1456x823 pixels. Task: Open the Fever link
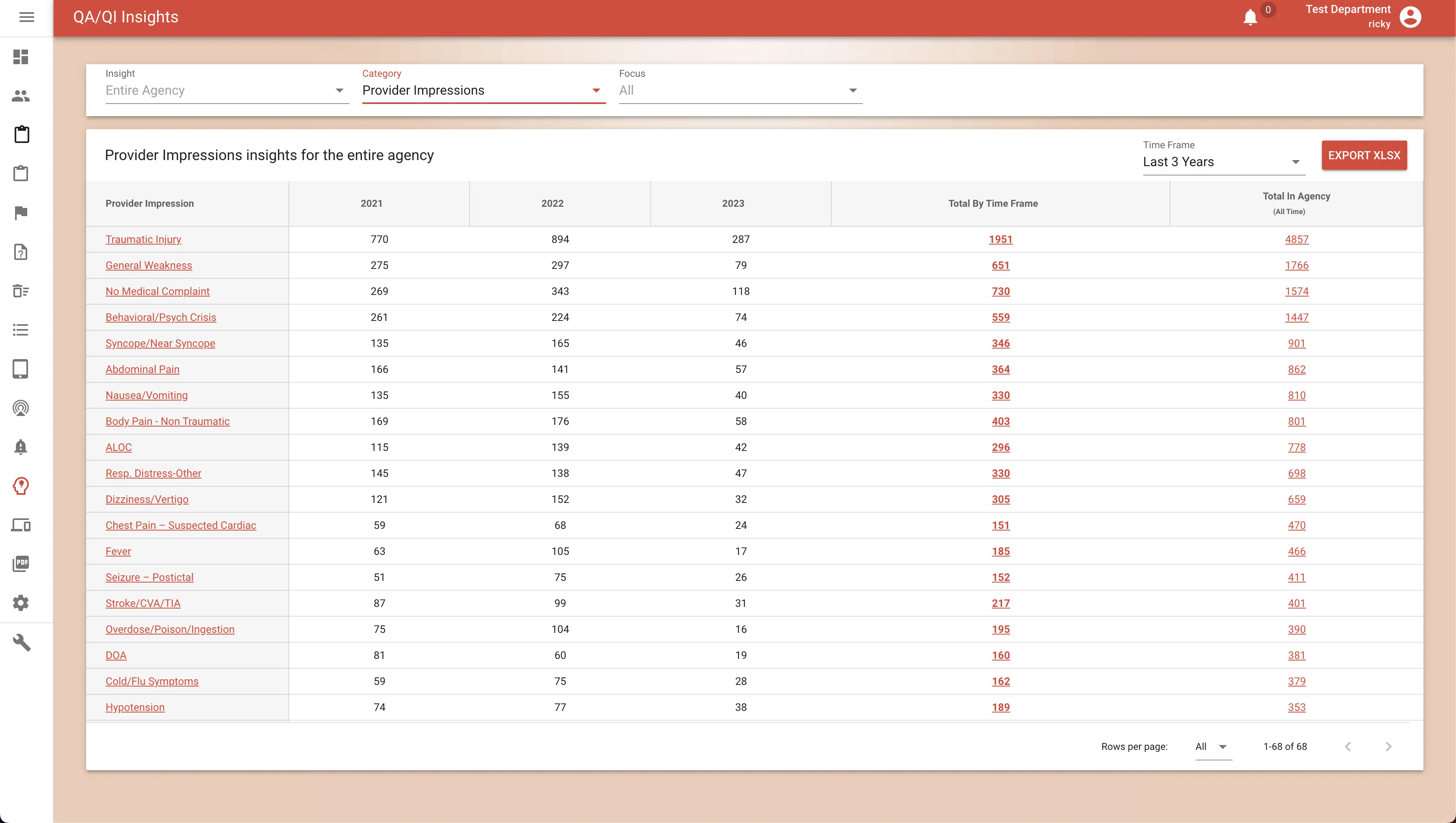point(118,551)
